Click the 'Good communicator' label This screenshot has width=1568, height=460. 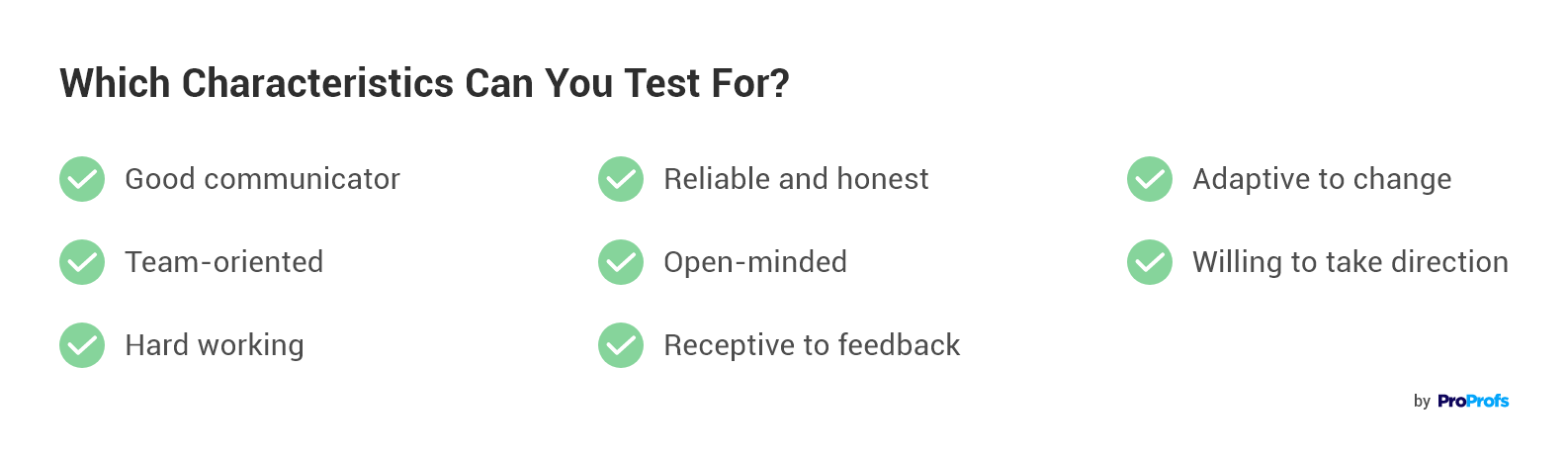[262, 179]
